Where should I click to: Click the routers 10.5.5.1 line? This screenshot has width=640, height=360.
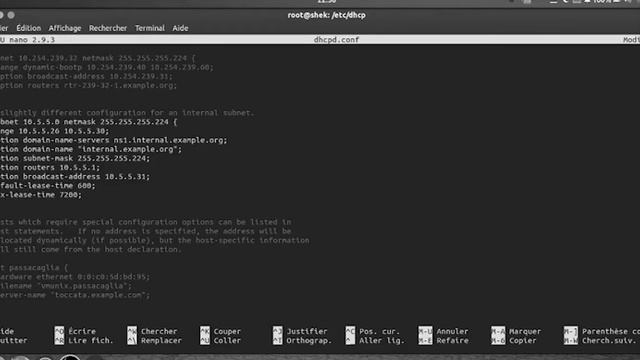[50, 167]
